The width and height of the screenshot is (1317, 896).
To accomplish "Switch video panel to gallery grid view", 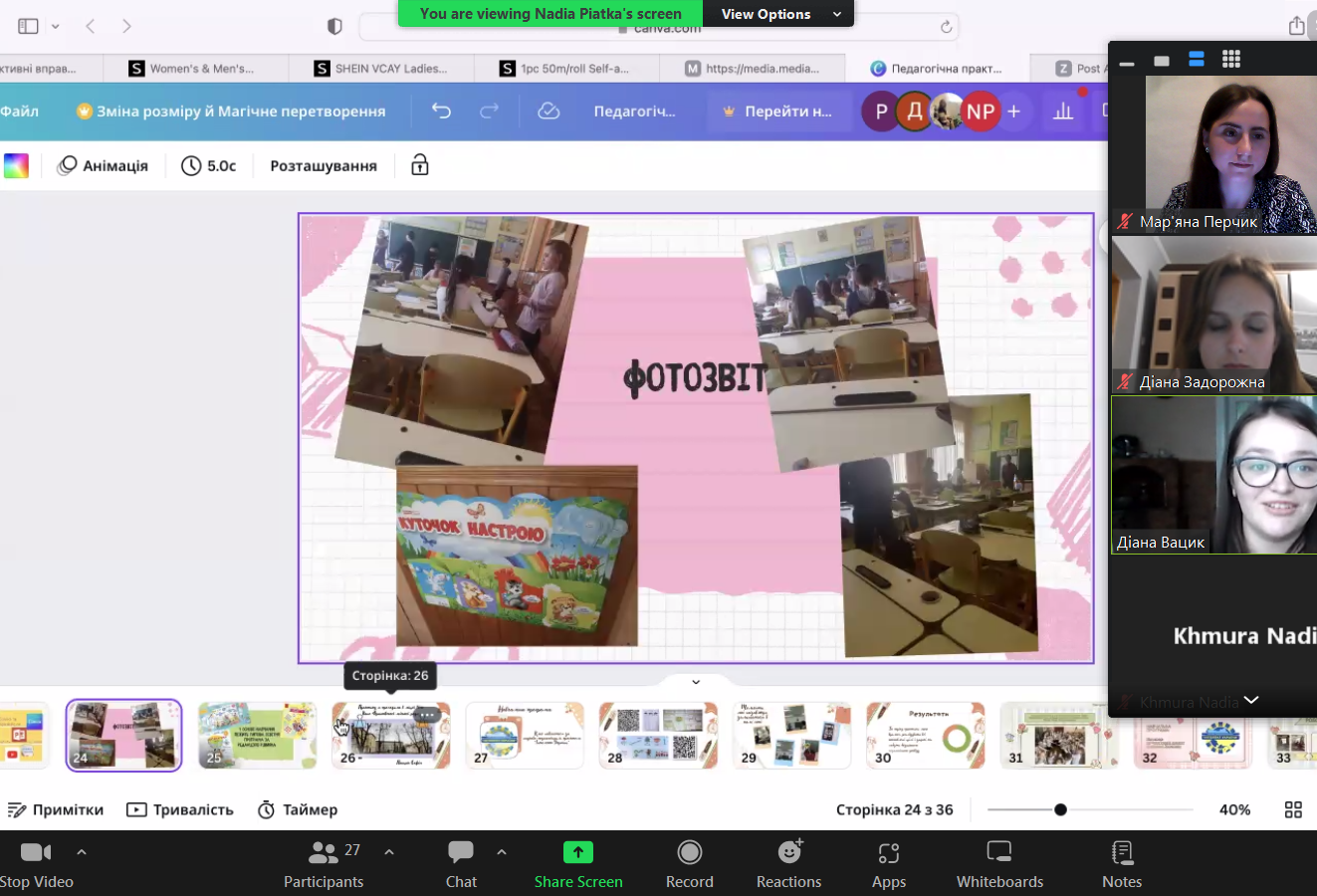I will 1231,60.
